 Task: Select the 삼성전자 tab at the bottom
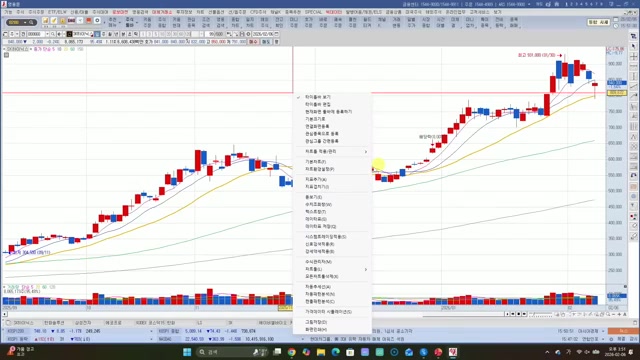83,323
